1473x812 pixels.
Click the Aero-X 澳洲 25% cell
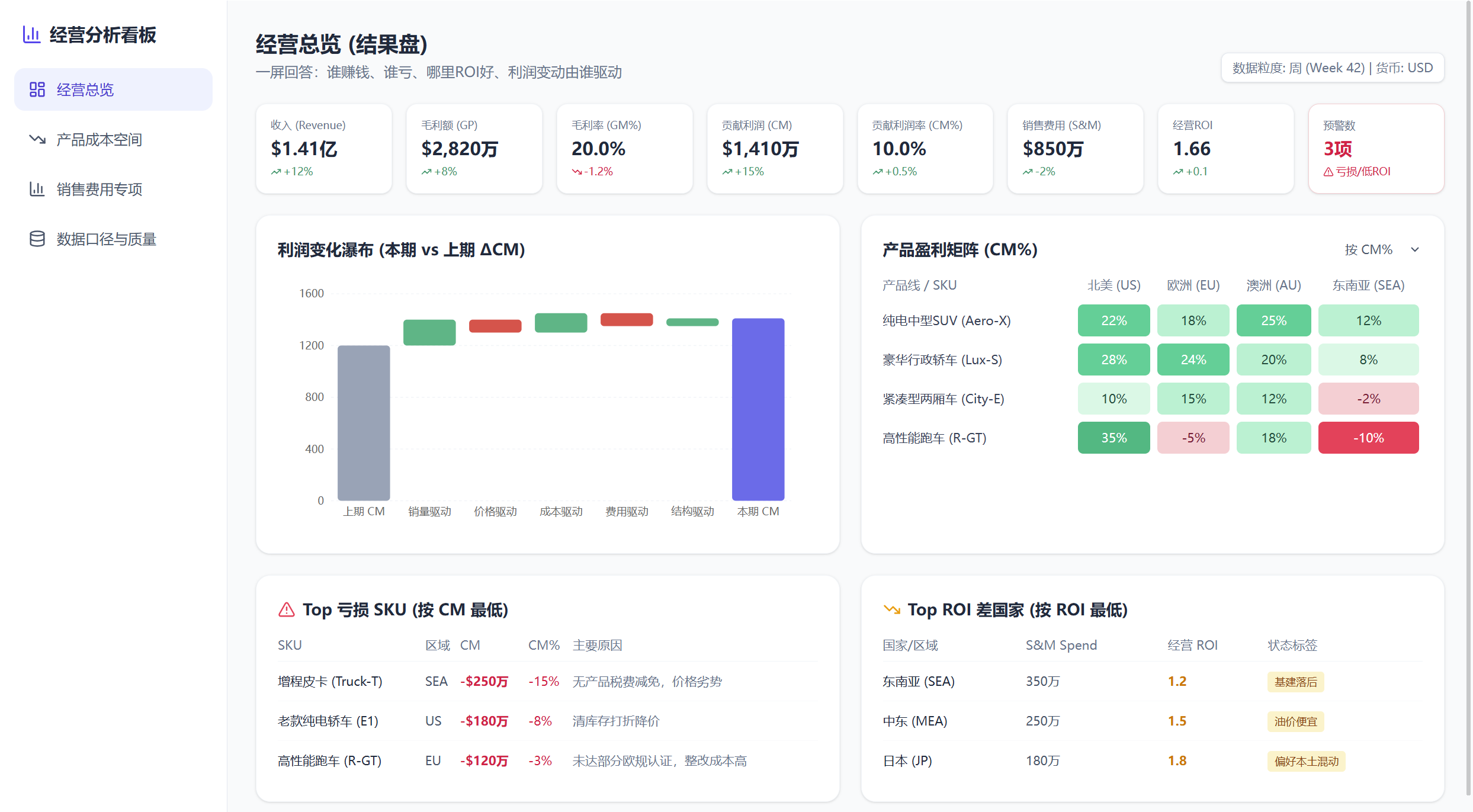pyautogui.click(x=1273, y=320)
